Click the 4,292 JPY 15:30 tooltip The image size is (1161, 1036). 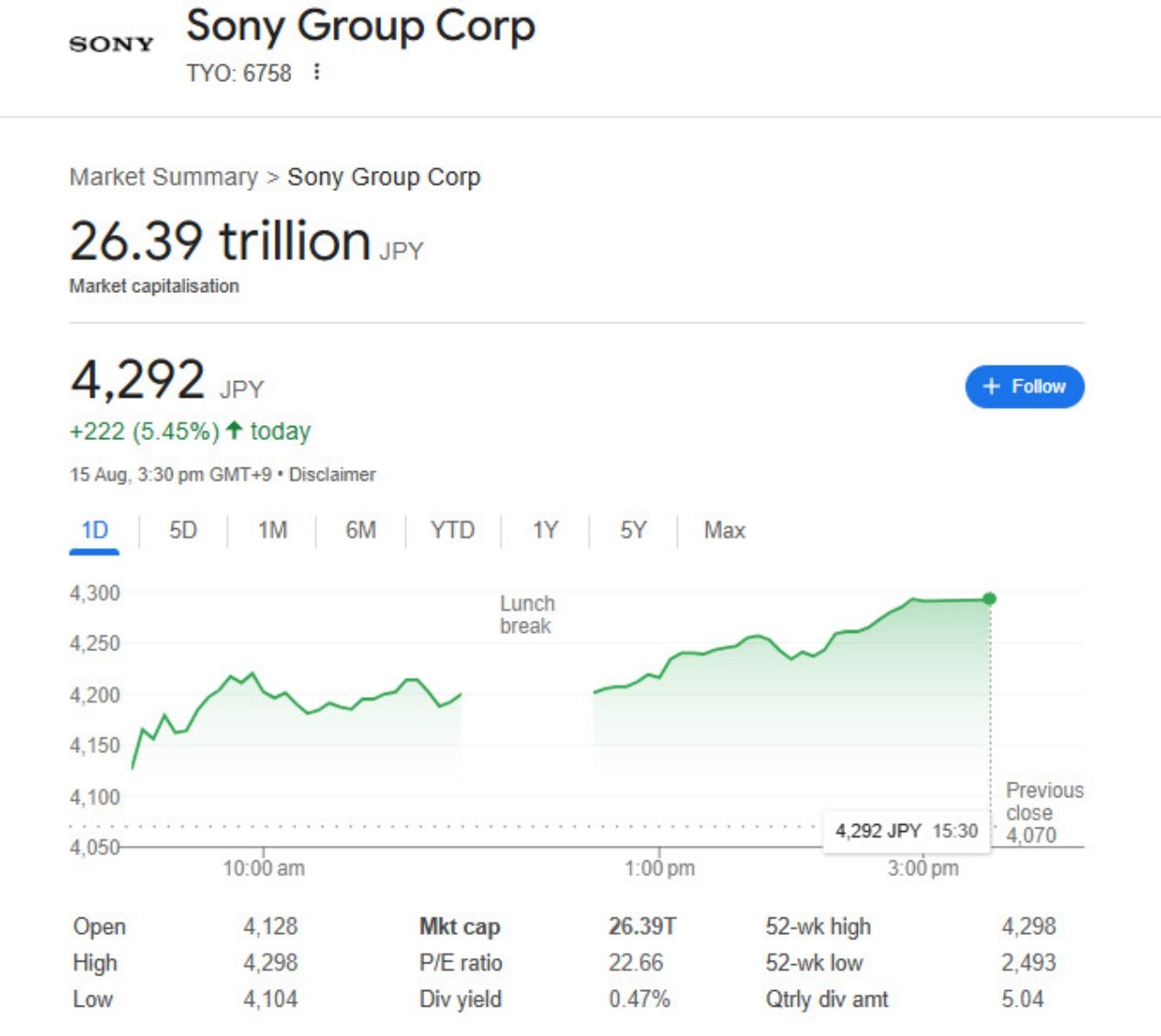(x=907, y=831)
